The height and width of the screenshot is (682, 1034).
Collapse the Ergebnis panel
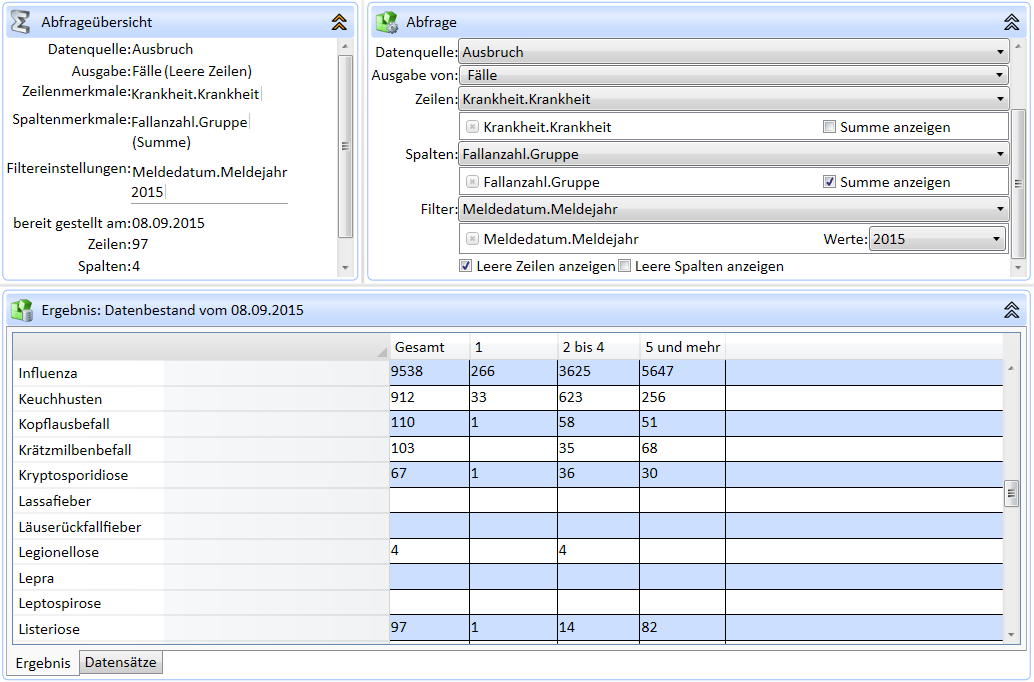tap(1011, 310)
